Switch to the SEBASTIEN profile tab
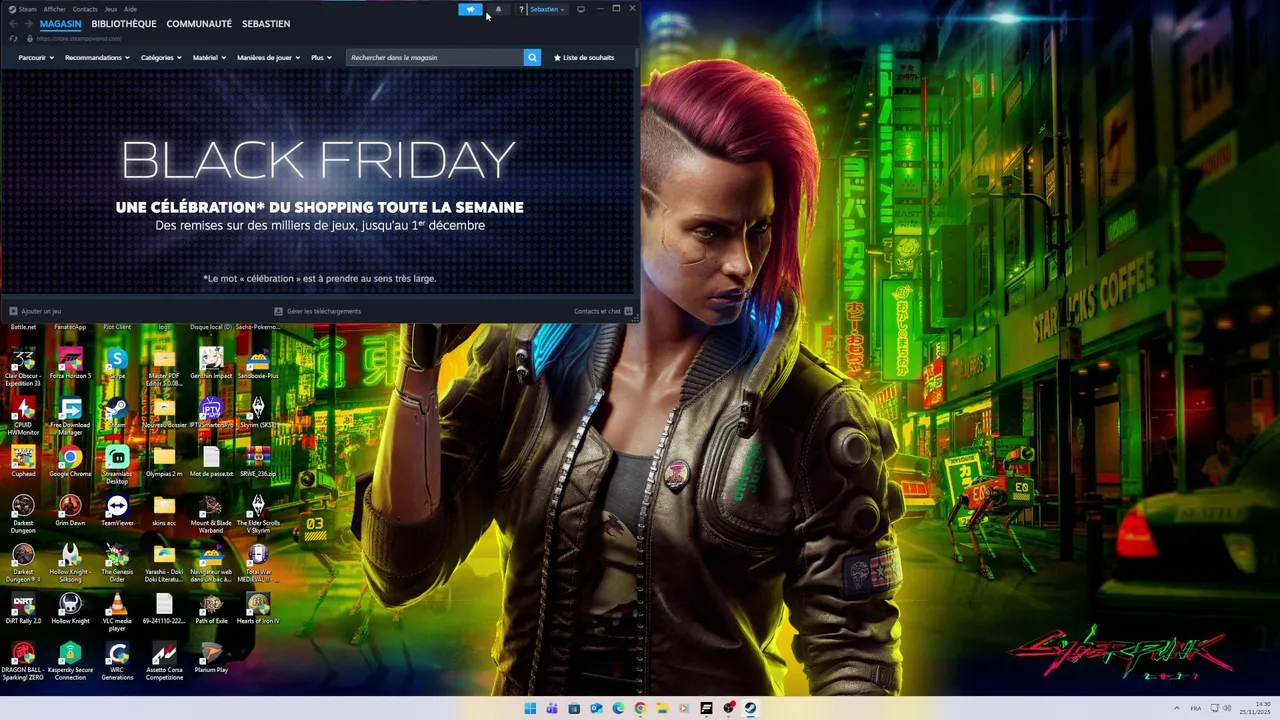 click(266, 23)
